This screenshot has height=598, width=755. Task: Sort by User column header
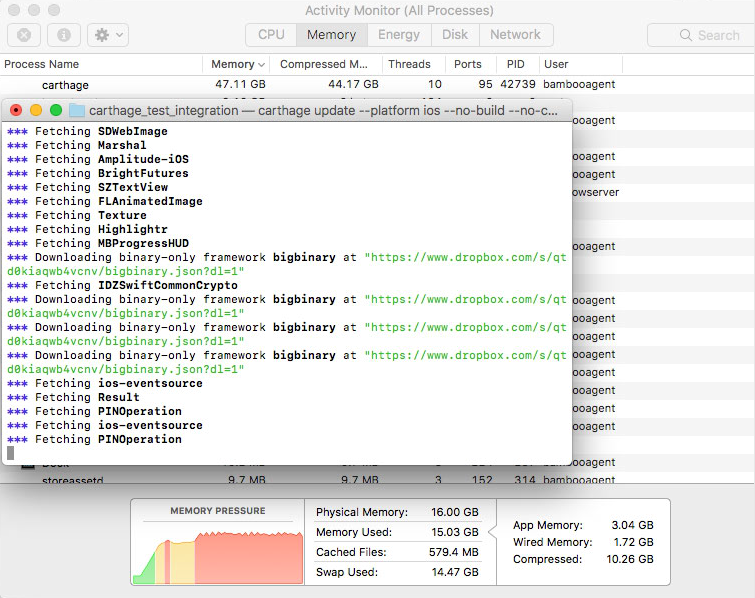[581, 64]
